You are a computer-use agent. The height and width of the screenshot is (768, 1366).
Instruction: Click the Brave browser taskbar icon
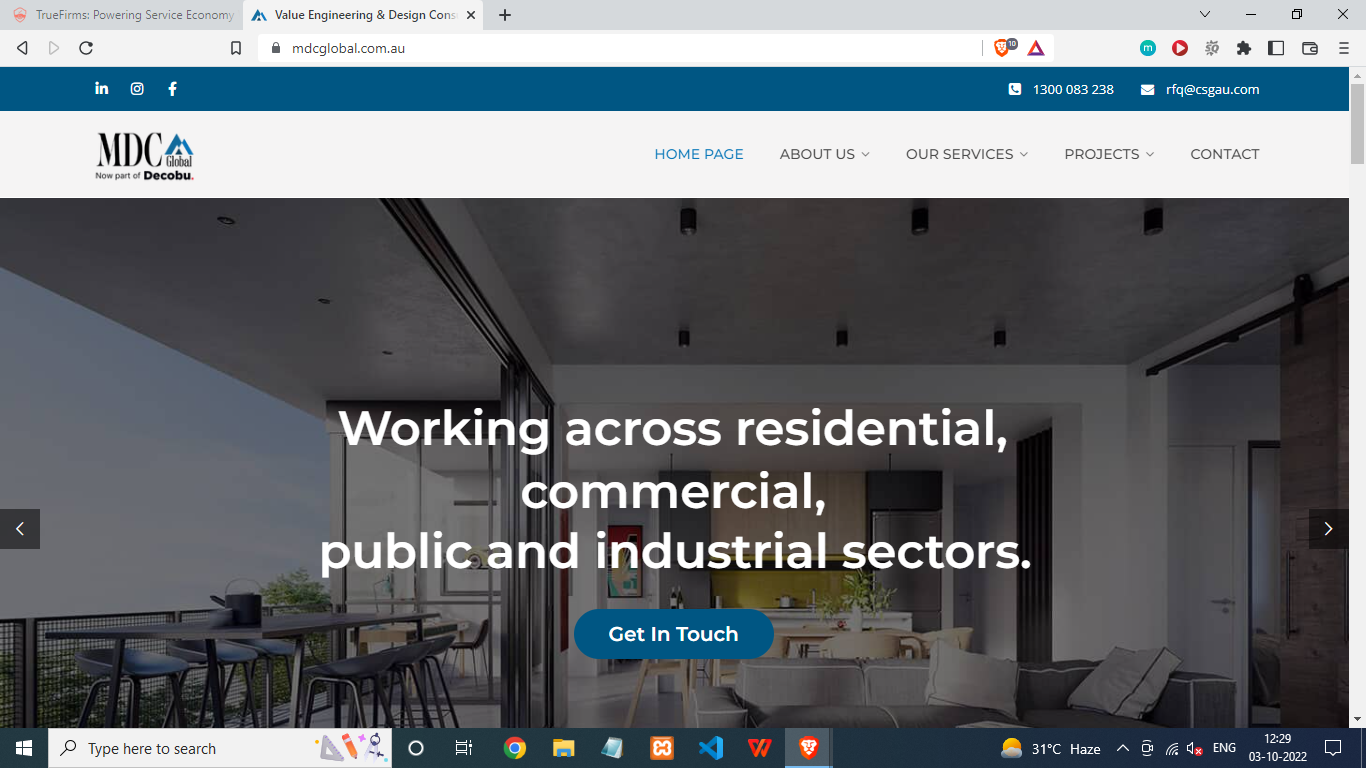pyautogui.click(x=809, y=748)
